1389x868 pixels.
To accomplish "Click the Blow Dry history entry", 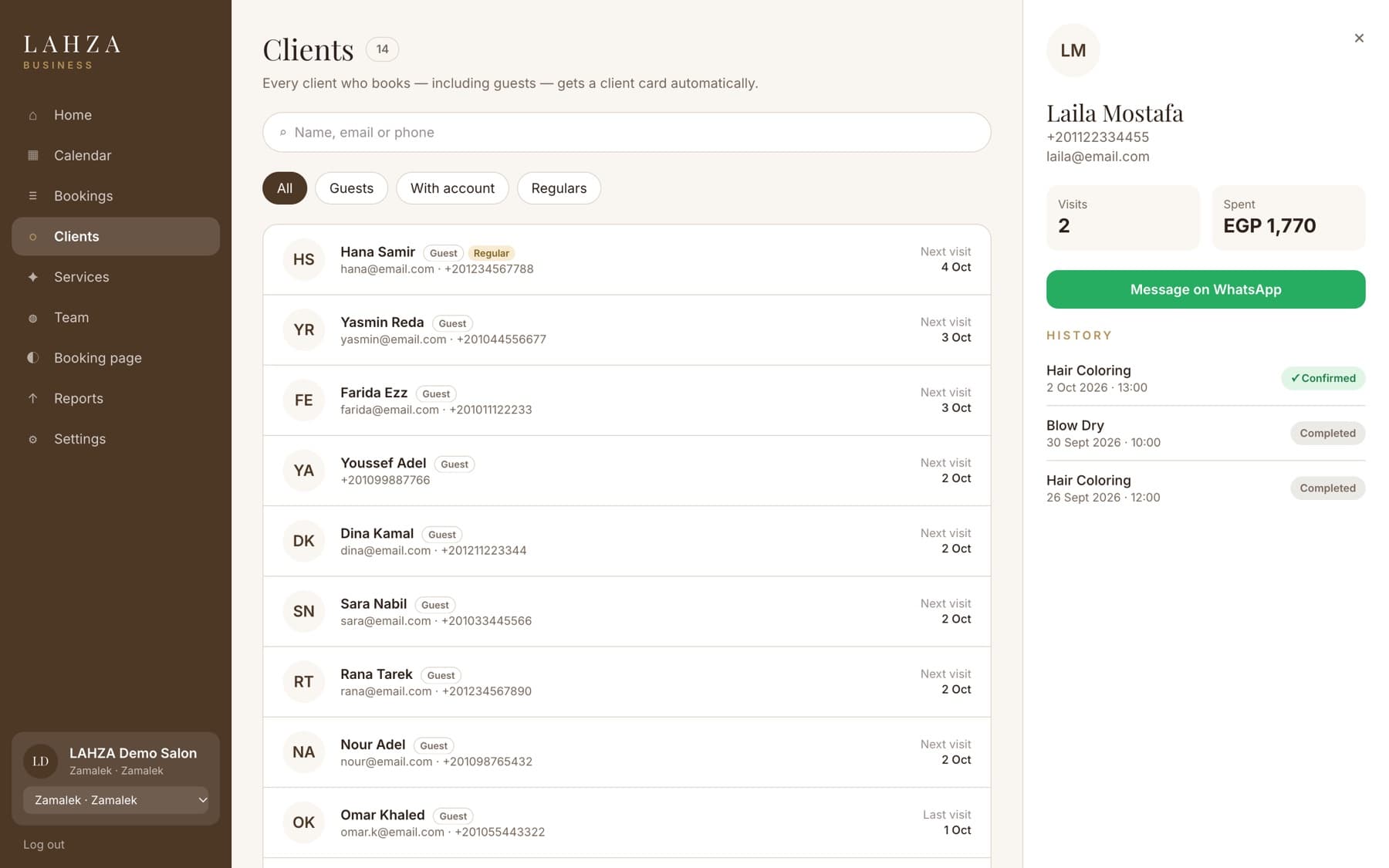I will [x=1205, y=434].
